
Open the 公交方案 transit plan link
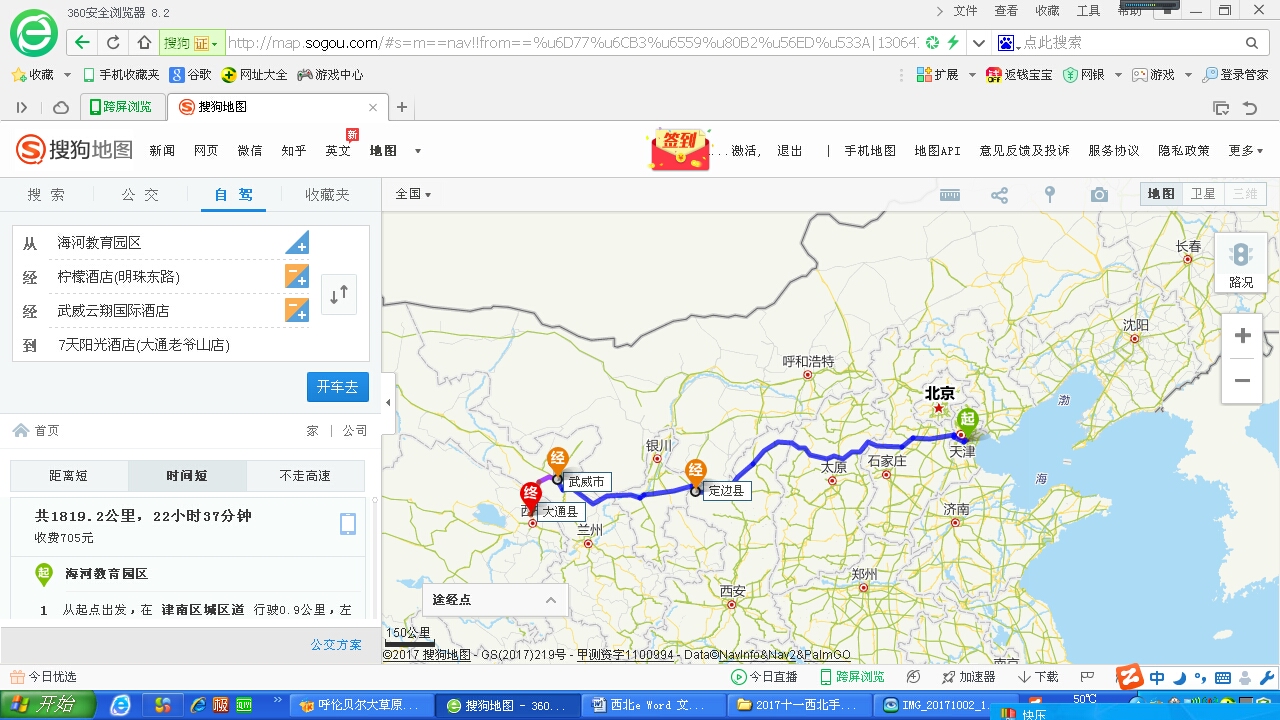(336, 645)
